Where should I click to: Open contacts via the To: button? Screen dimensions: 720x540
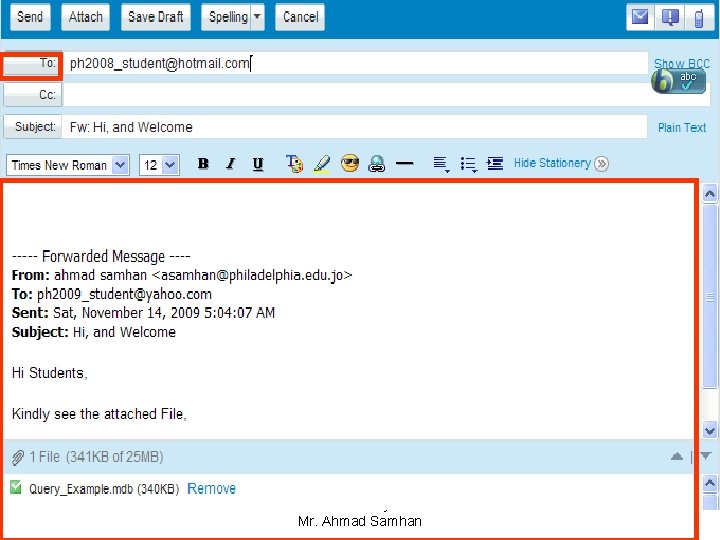click(31, 64)
